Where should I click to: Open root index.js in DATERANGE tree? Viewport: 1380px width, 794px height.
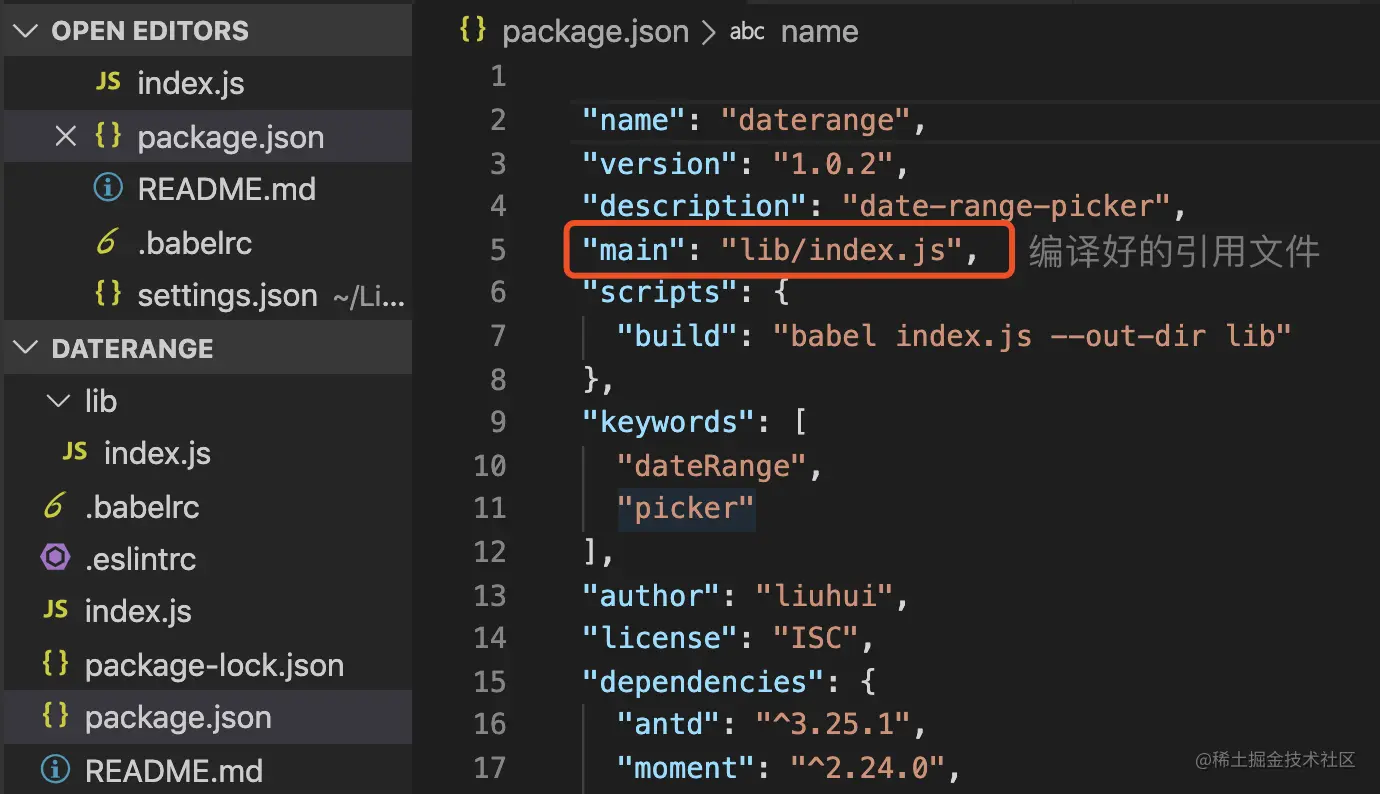click(x=138, y=612)
